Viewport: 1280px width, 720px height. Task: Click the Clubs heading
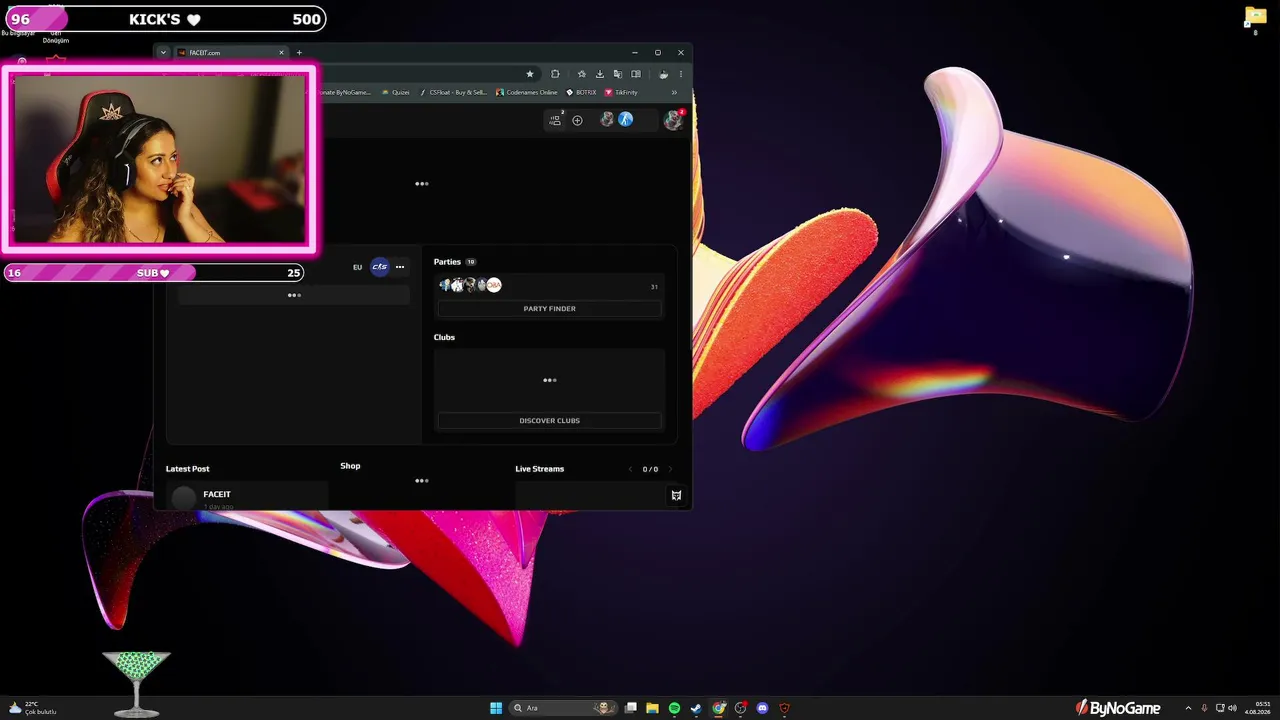point(444,337)
